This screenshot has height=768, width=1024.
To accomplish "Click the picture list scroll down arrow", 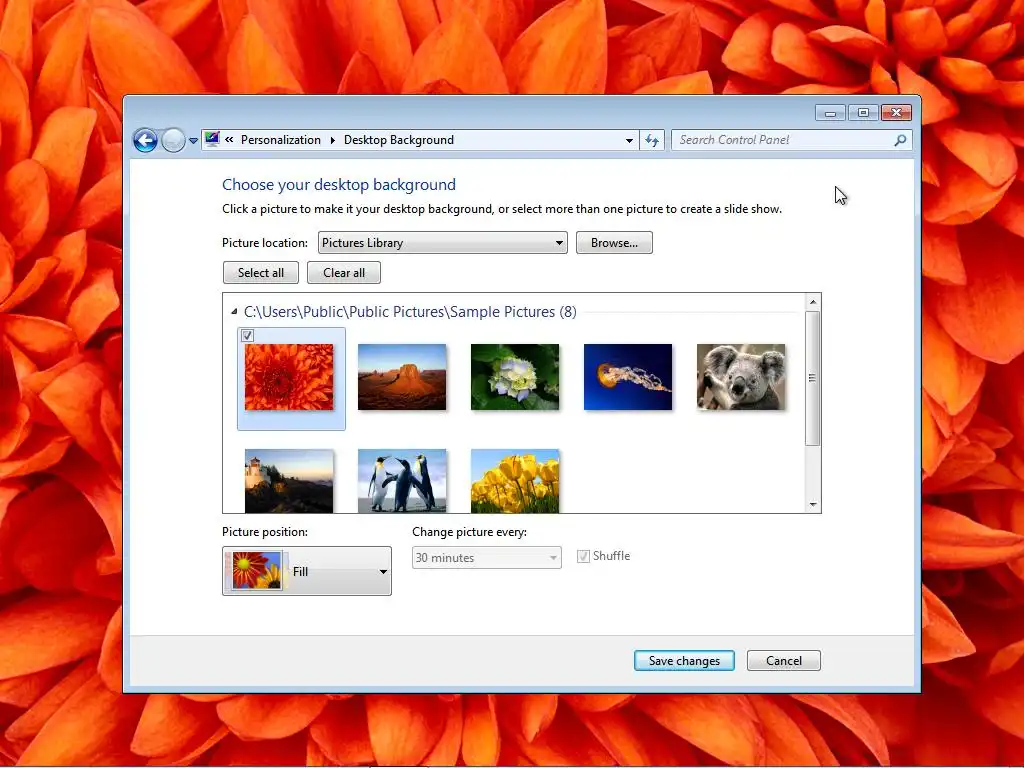I will tap(812, 504).
